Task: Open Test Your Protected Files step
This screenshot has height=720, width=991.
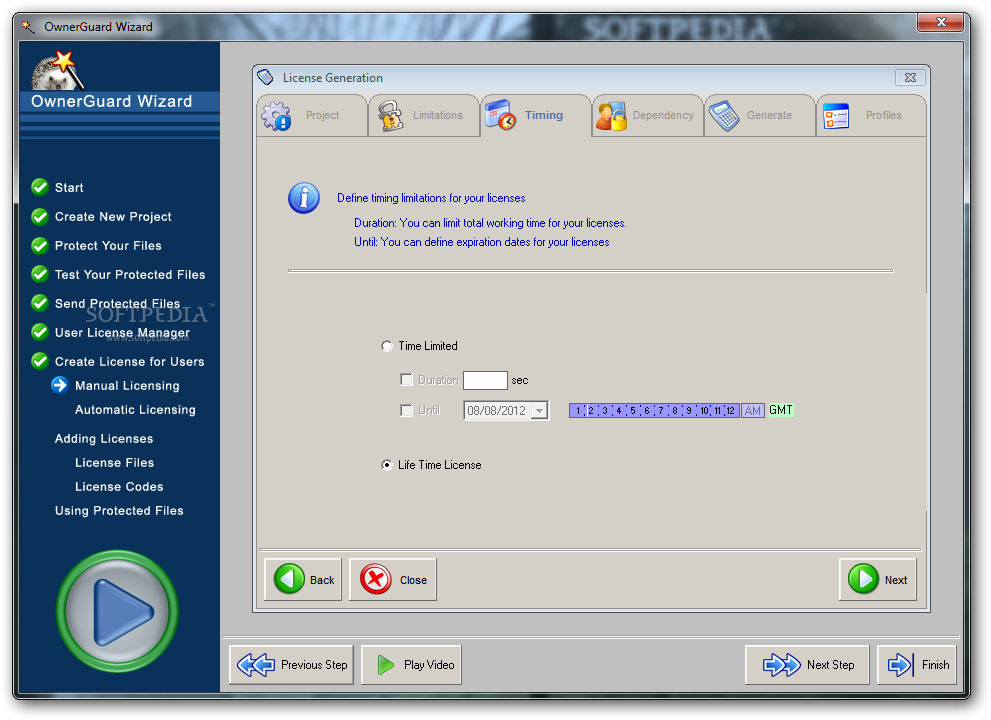Action: [130, 275]
